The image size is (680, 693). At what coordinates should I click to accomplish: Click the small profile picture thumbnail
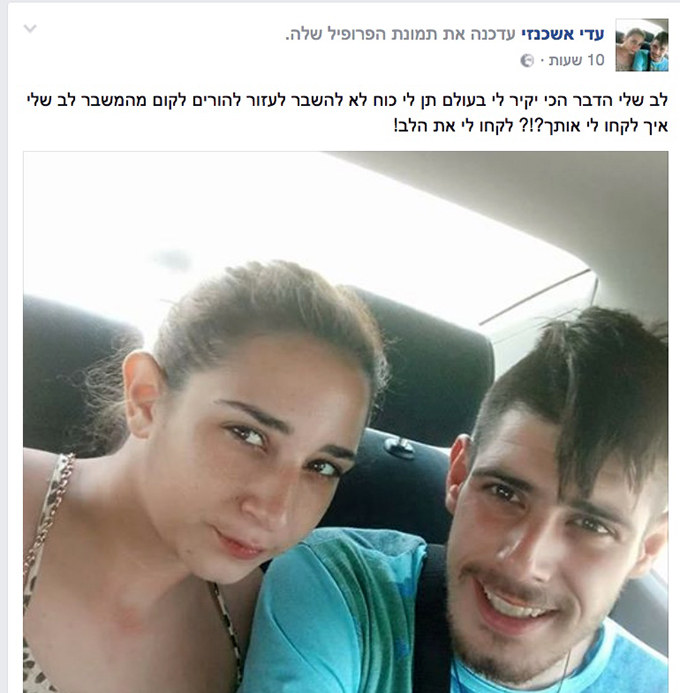pyautogui.click(x=642, y=45)
